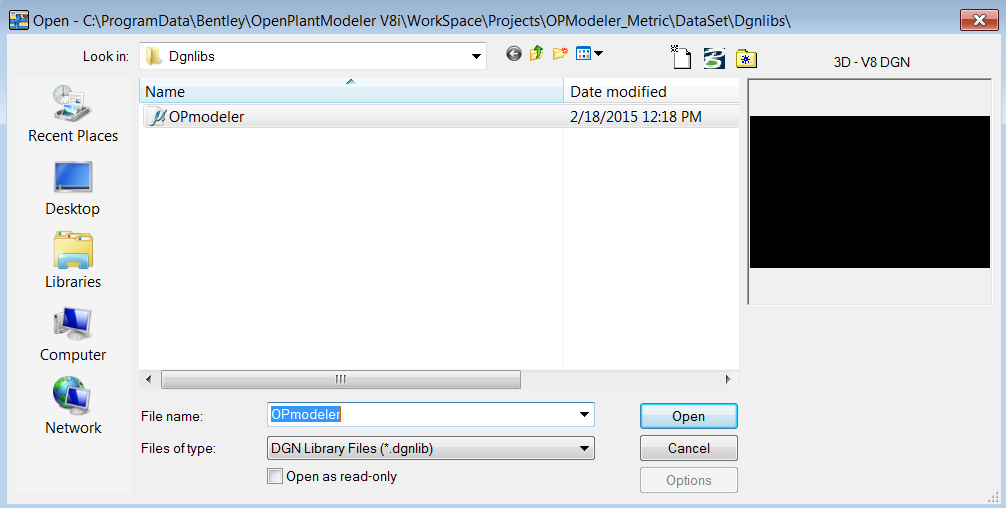Go back to the last folder visited
Screen dimensions: 1006x508
pyautogui.click(x=513, y=54)
